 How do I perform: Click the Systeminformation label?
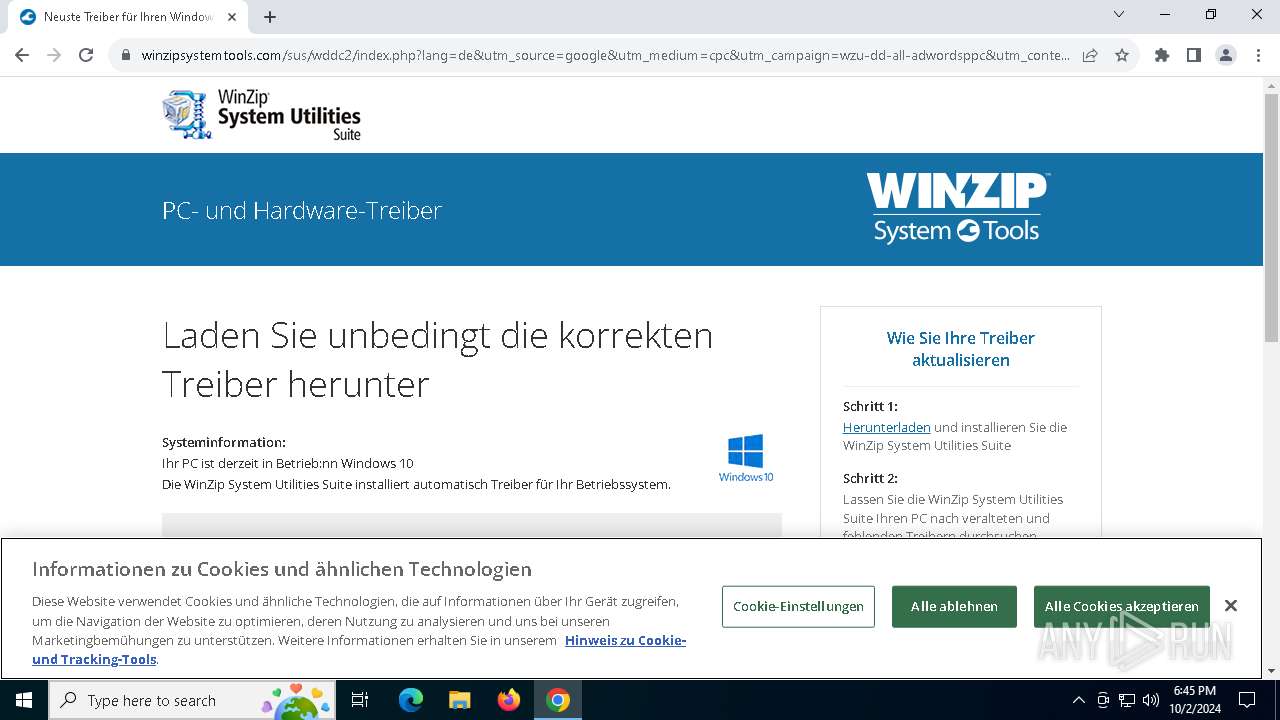click(224, 442)
